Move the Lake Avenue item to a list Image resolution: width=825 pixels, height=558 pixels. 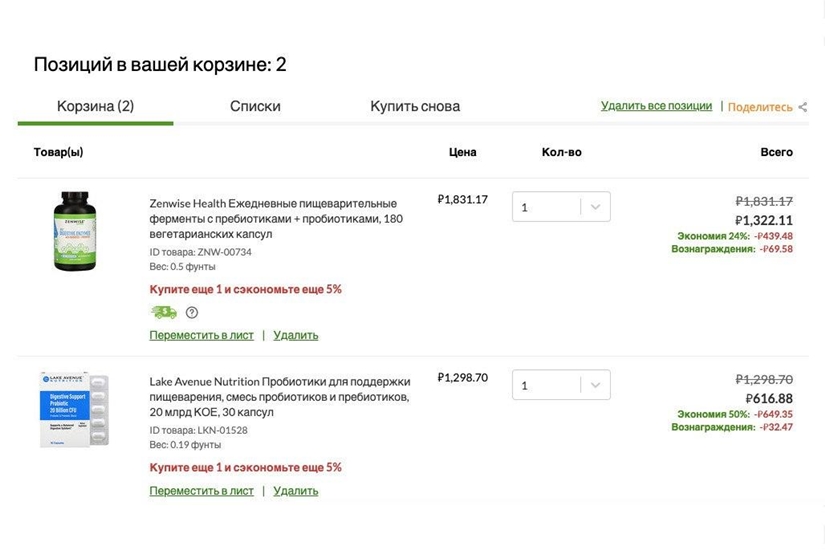201,491
